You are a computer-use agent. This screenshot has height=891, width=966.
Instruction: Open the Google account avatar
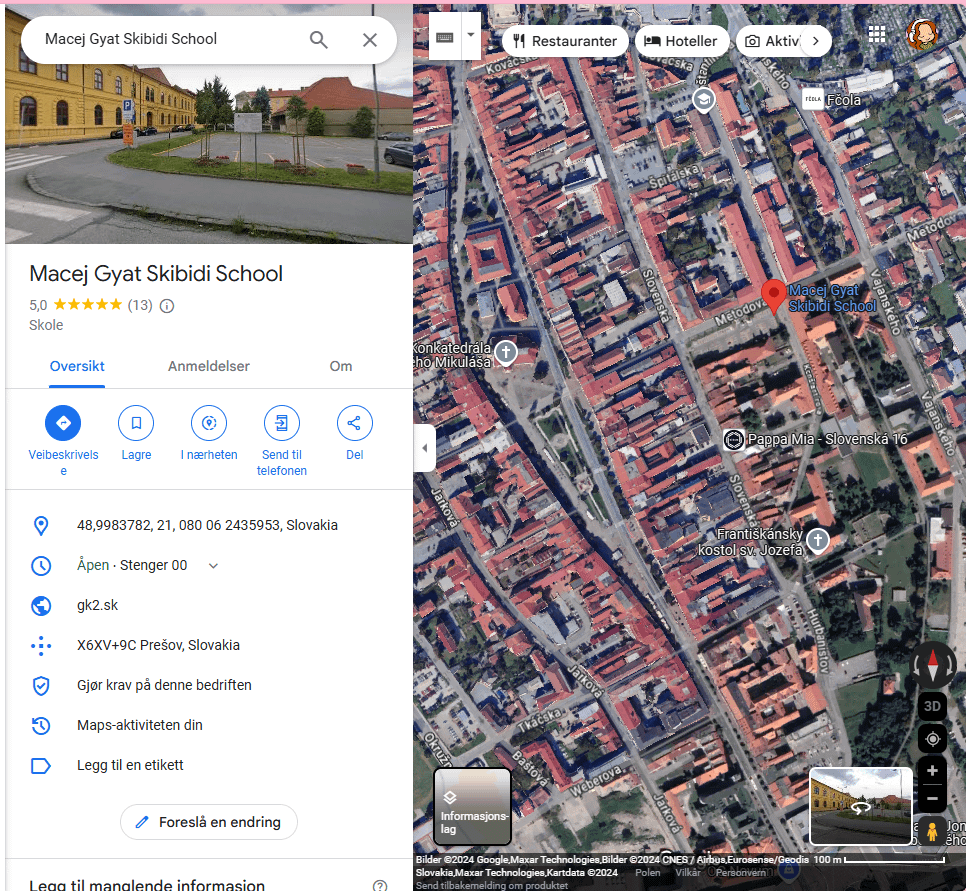(922, 34)
